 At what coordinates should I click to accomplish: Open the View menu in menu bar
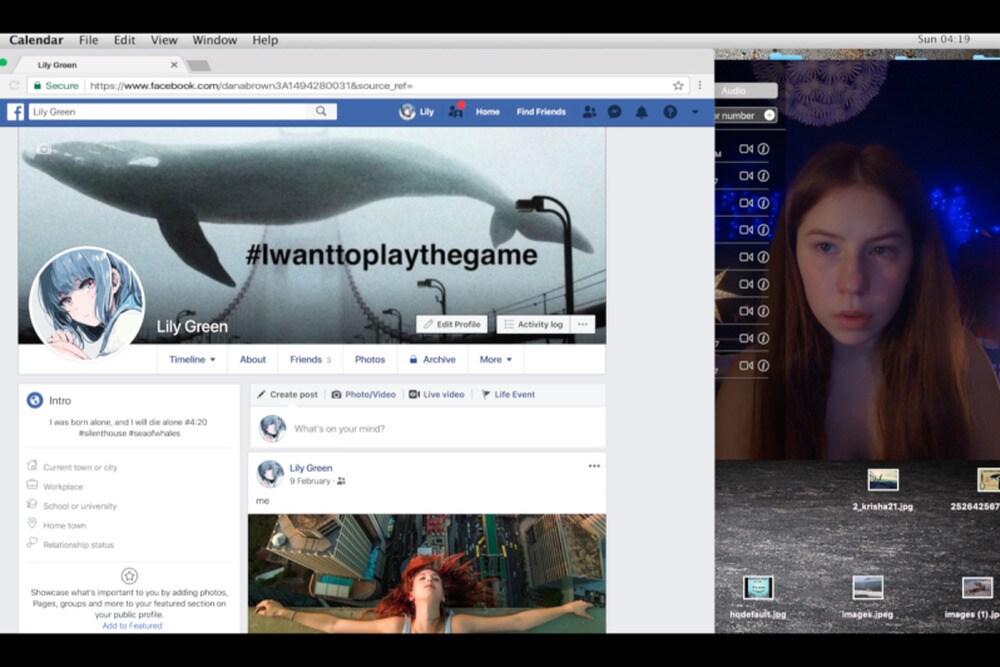coord(163,40)
